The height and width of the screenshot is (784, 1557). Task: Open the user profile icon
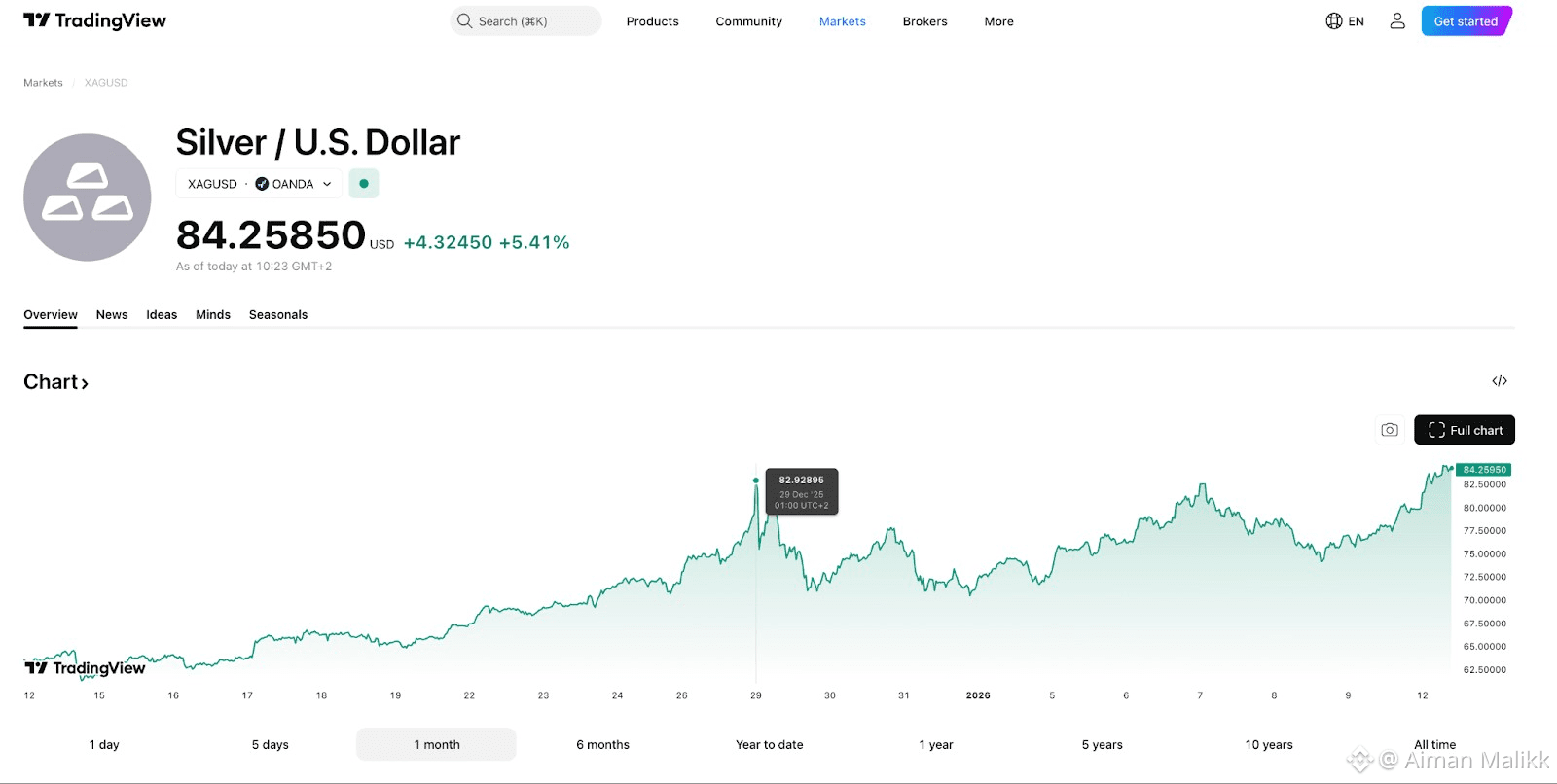pos(1397,20)
